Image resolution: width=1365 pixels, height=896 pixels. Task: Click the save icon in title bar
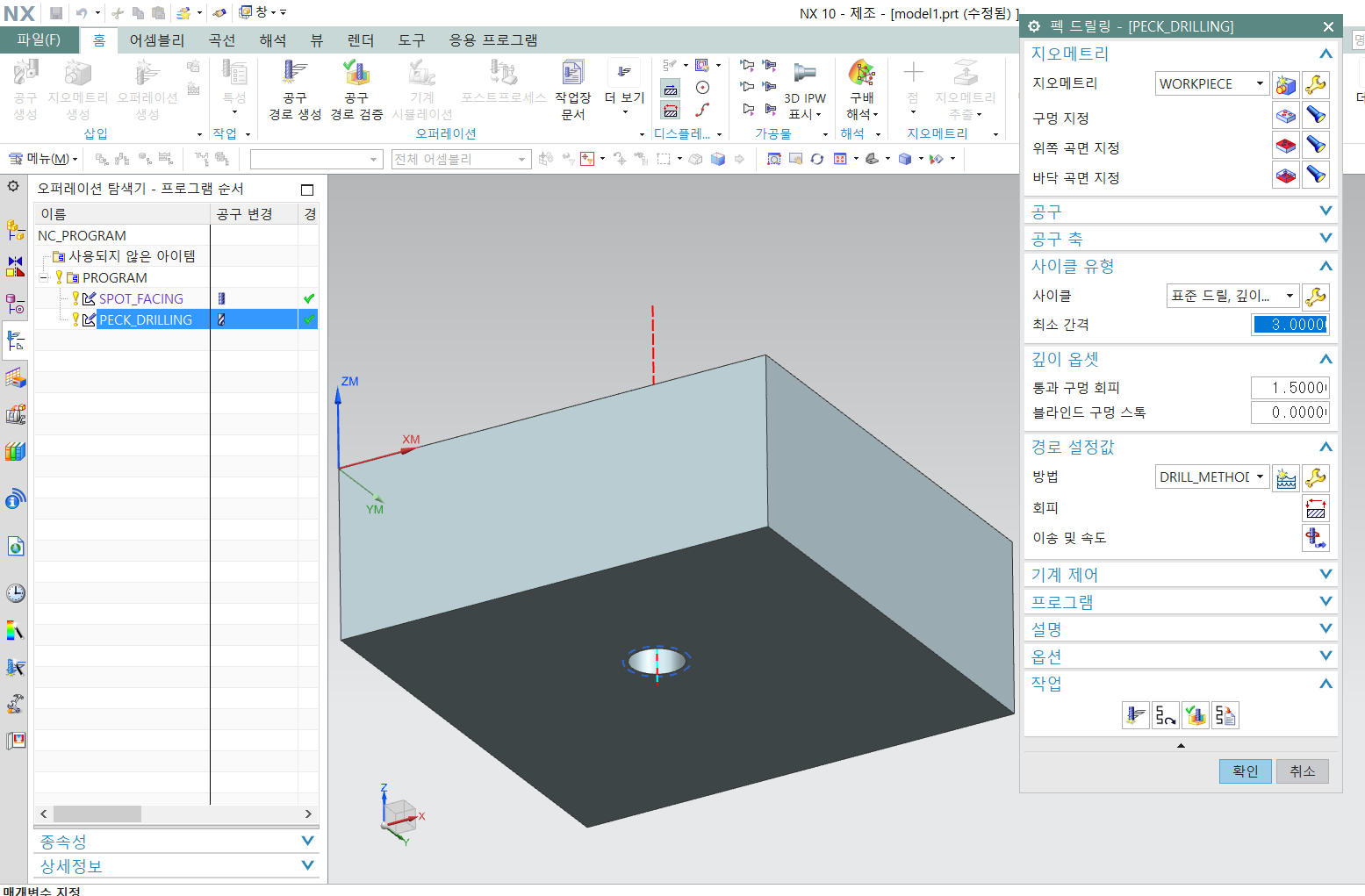pos(56,12)
